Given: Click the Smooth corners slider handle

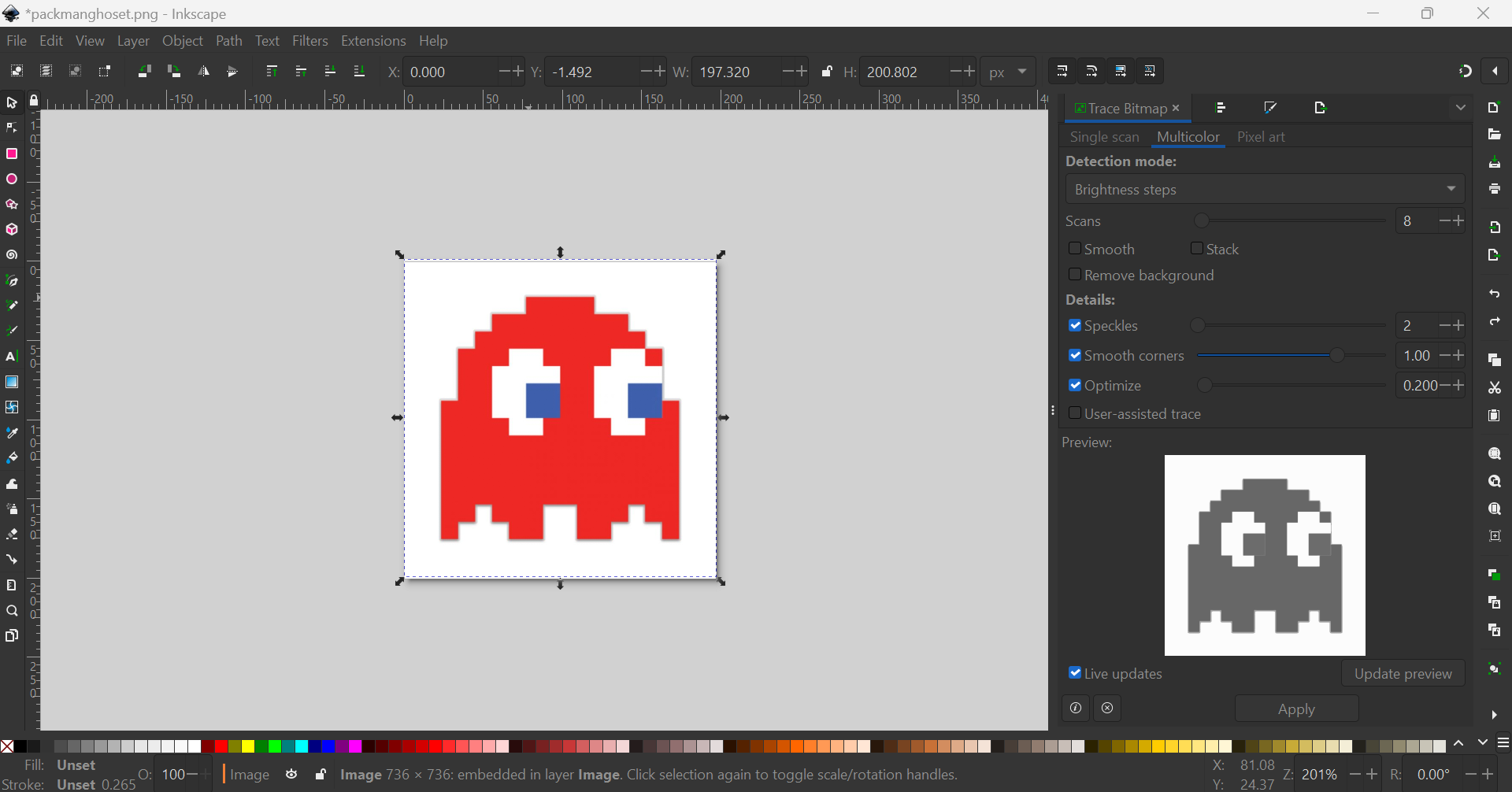Looking at the screenshot, I should click(1337, 355).
